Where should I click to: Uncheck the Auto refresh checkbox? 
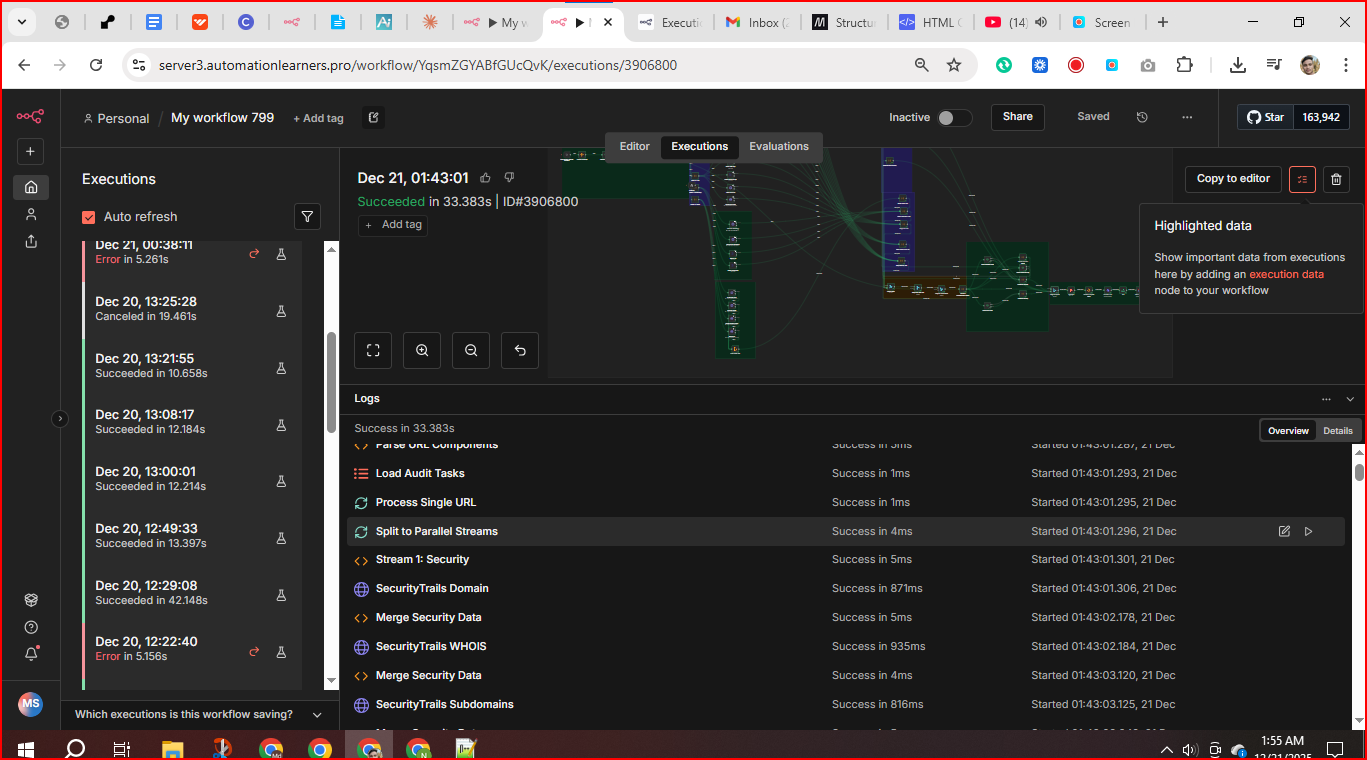[88, 217]
